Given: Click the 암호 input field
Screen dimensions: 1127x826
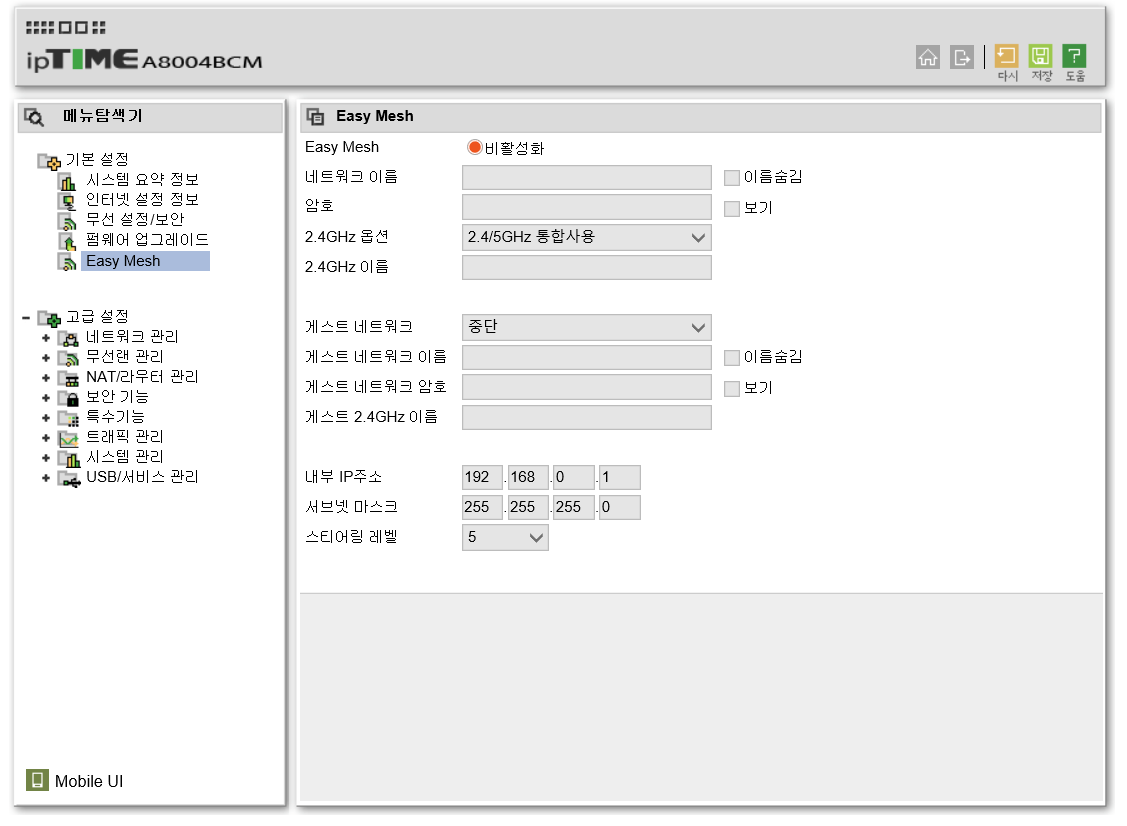Looking at the screenshot, I should (586, 207).
